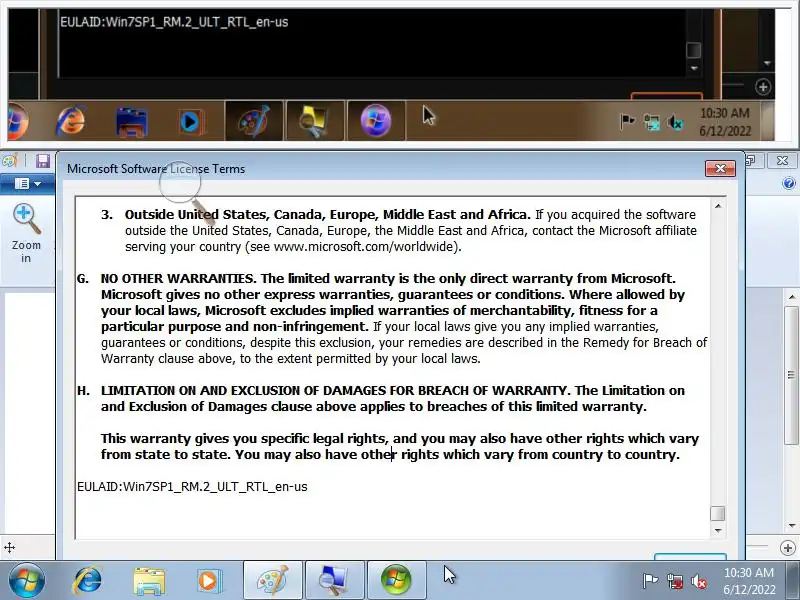Open Paint Help with the blue question mark
800x600 pixels.
coord(788,184)
